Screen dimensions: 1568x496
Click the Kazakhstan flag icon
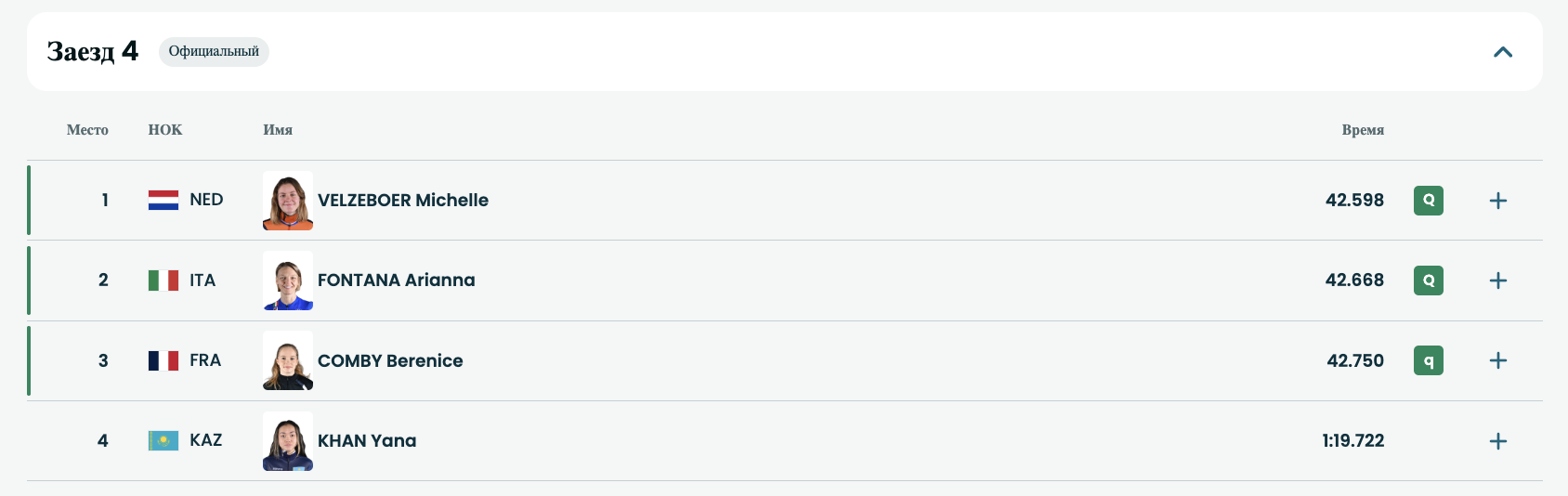(163, 440)
